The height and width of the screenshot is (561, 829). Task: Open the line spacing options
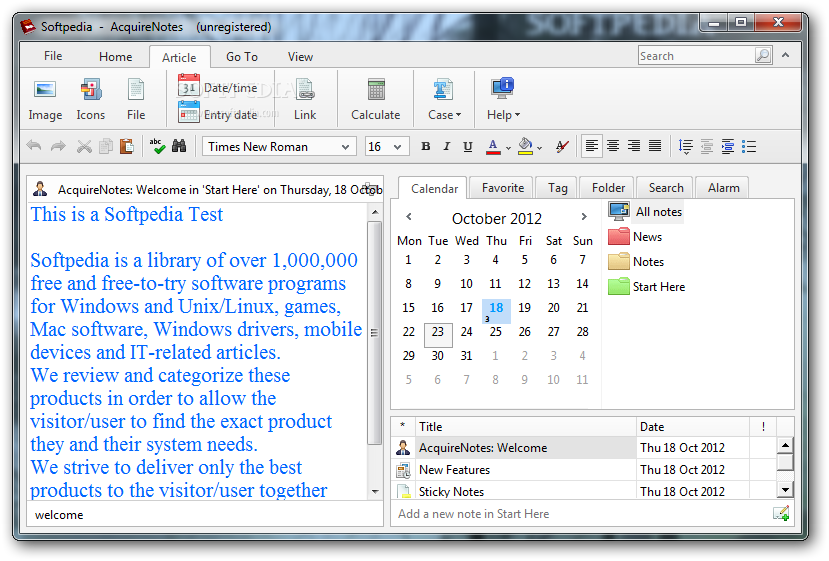pyautogui.click(x=686, y=146)
